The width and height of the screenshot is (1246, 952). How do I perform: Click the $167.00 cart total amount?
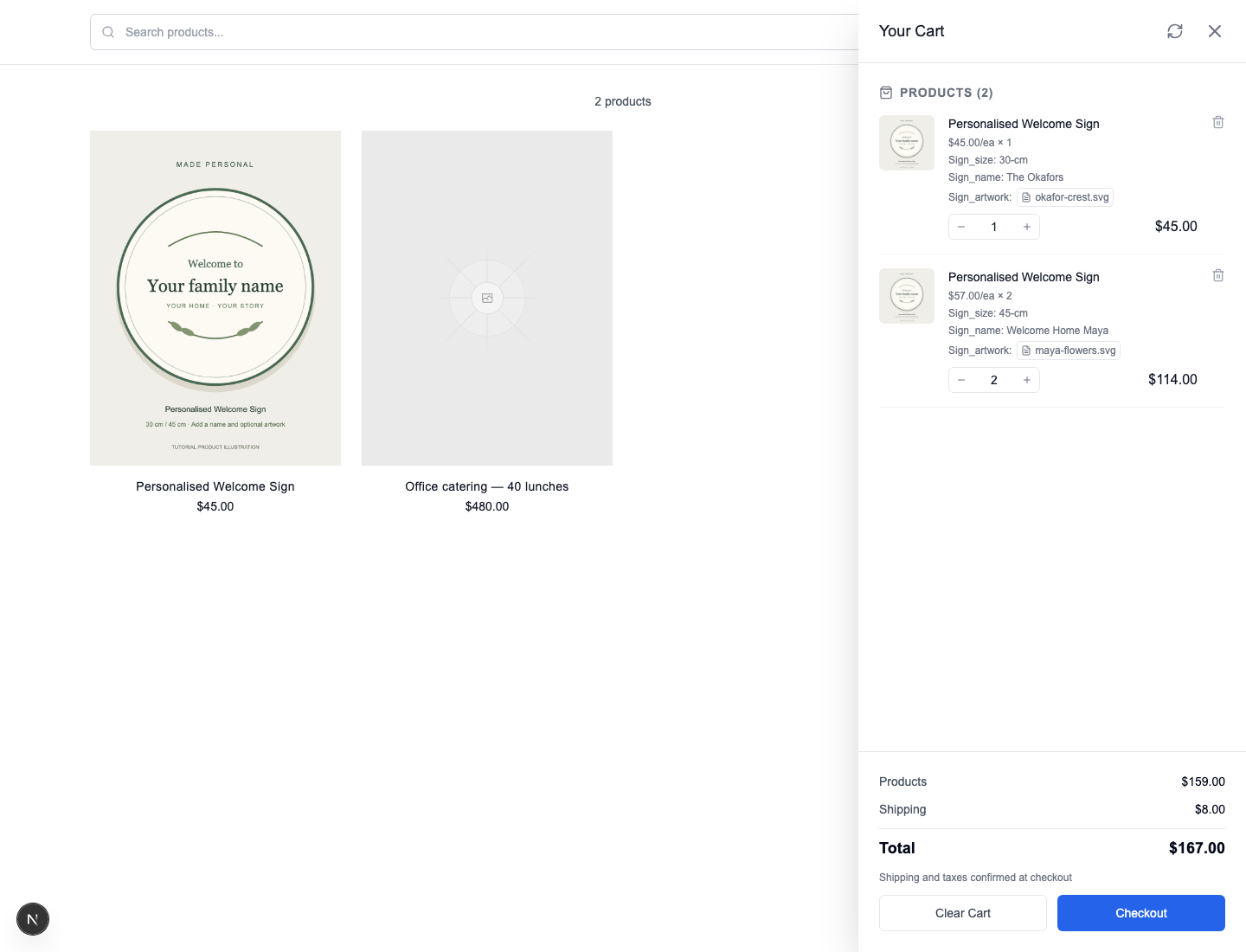pyautogui.click(x=1197, y=848)
